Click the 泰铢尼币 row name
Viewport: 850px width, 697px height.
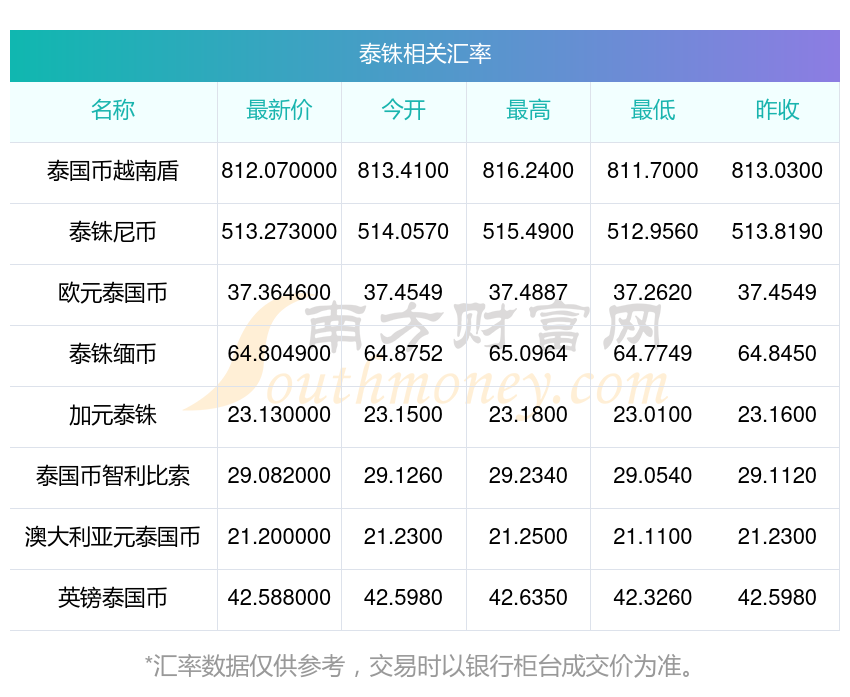[113, 232]
